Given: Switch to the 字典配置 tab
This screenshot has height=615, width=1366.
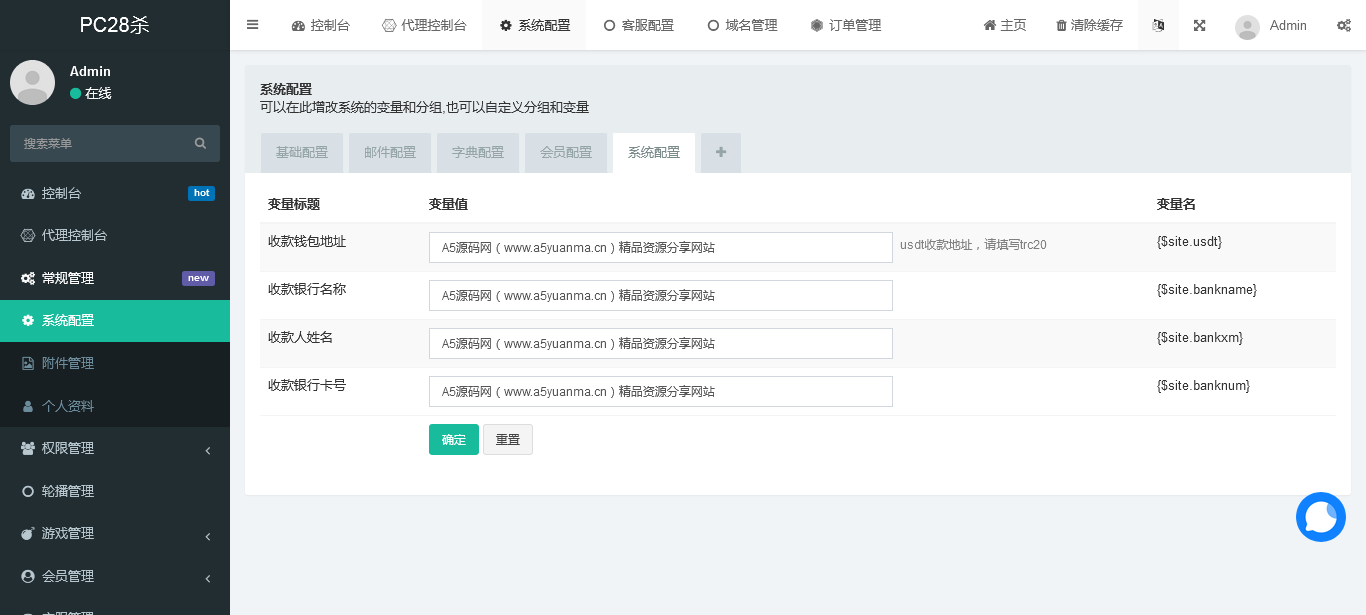Looking at the screenshot, I should 478,153.
